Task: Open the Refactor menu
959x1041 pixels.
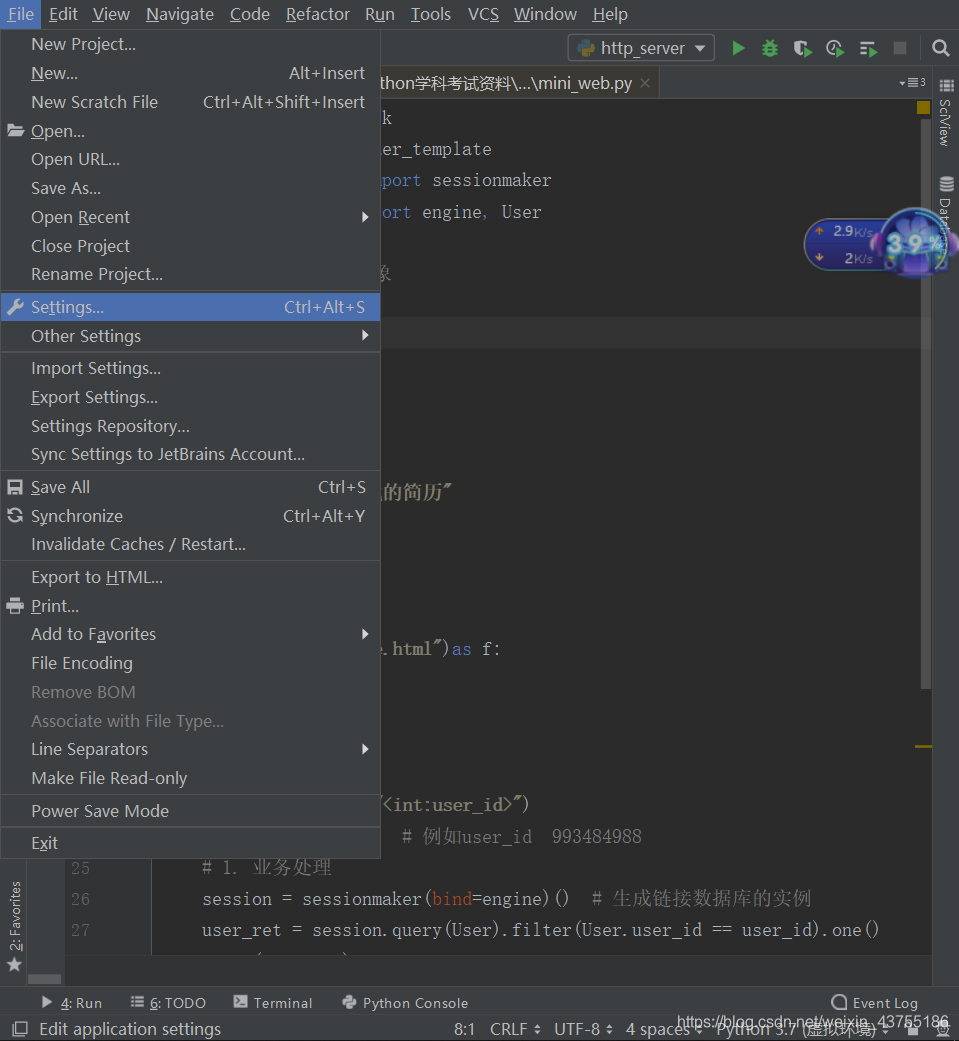Action: click(x=317, y=14)
